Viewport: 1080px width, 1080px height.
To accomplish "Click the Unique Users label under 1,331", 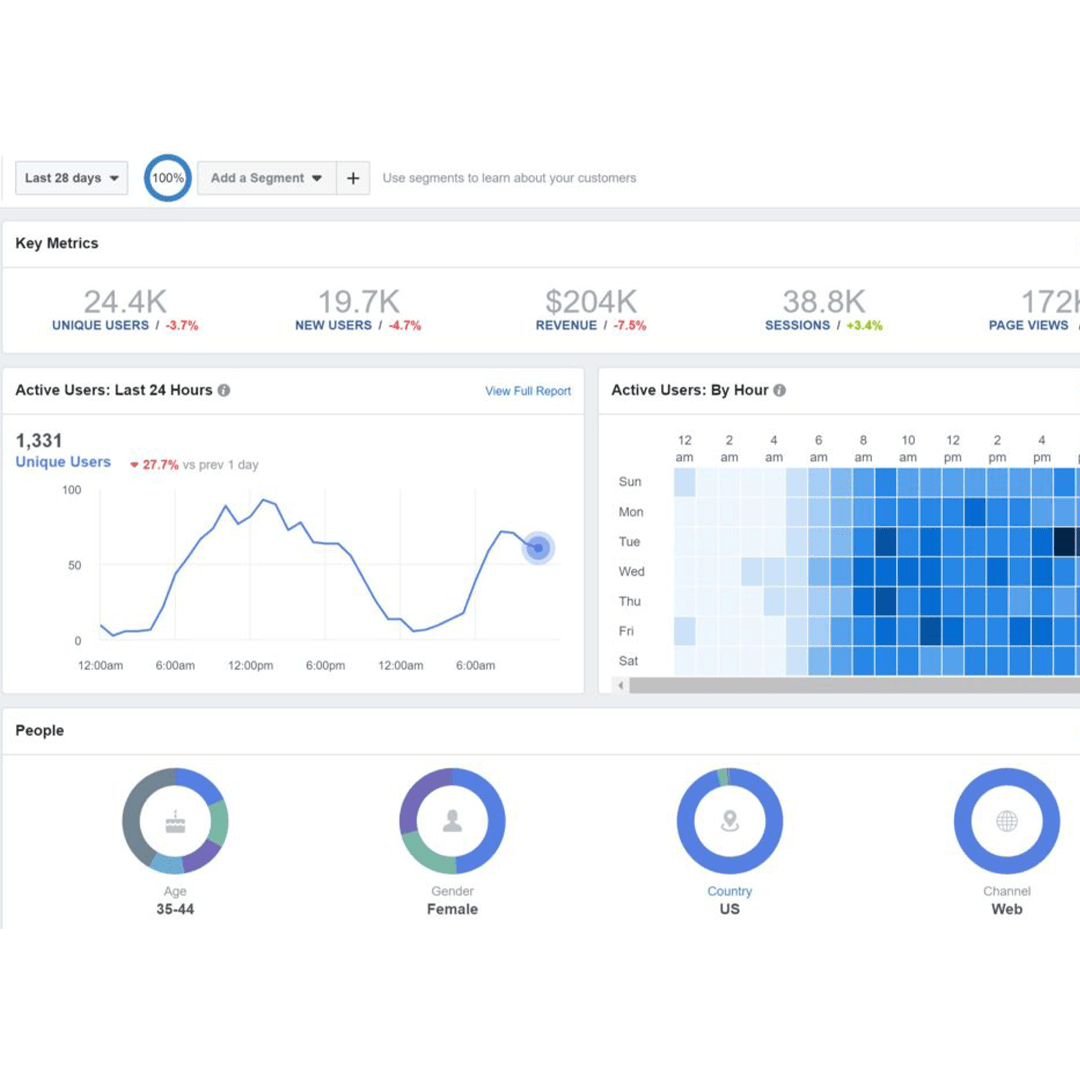I will pos(63,461).
